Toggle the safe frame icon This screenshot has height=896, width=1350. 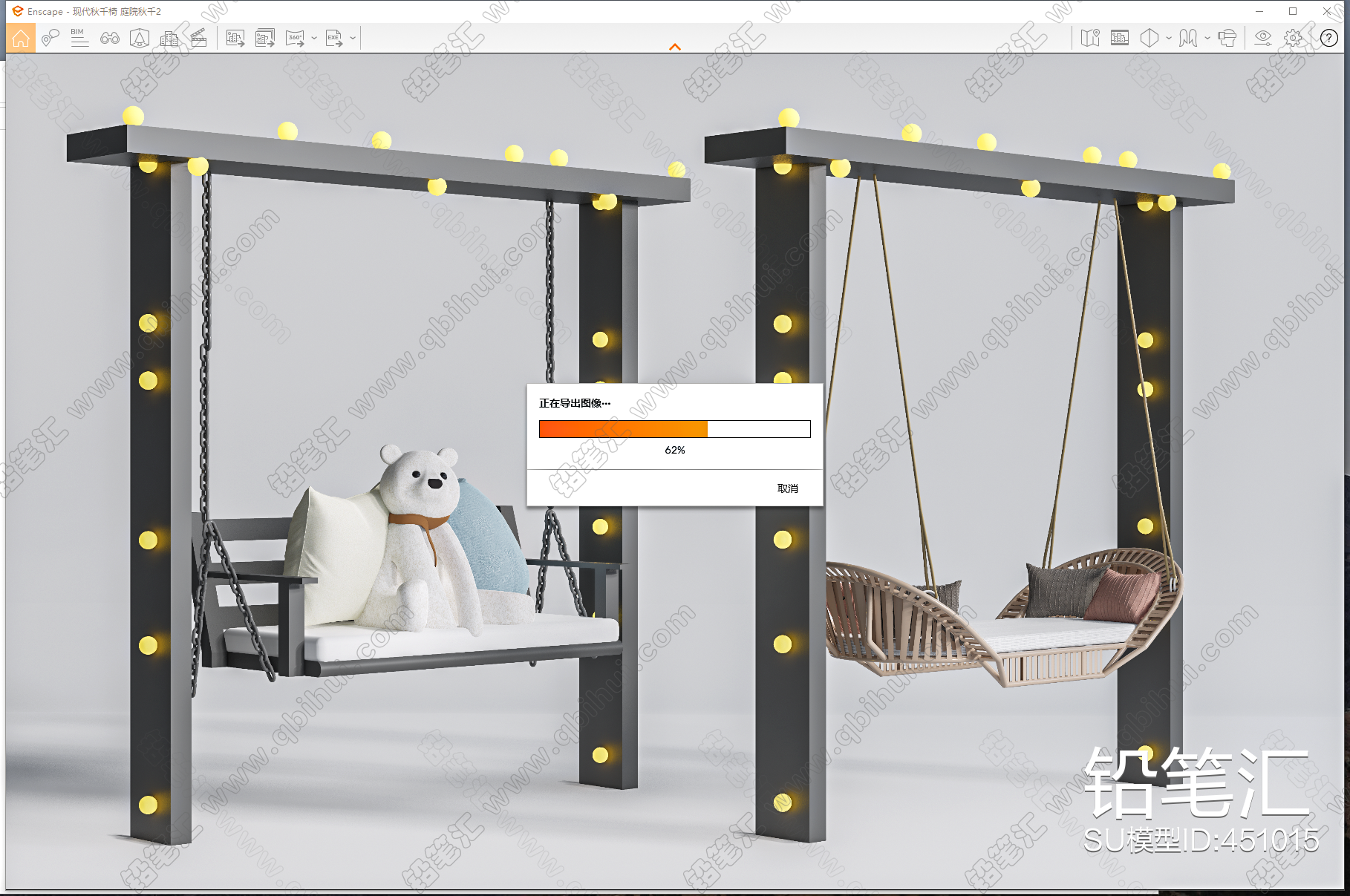tap(1120, 38)
